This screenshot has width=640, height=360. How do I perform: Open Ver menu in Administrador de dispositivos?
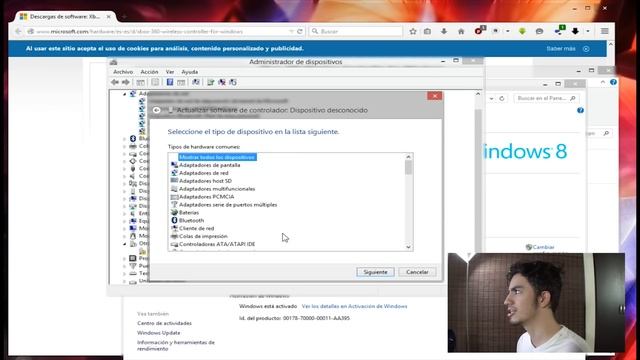(170, 72)
